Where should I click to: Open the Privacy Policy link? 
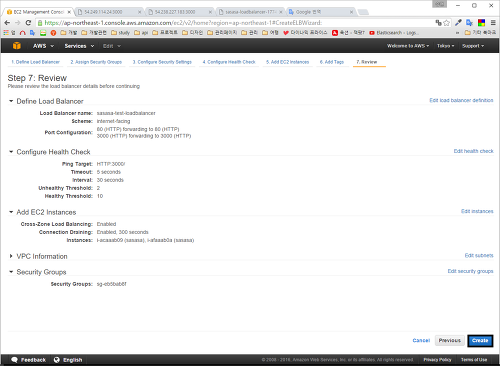coord(437,360)
